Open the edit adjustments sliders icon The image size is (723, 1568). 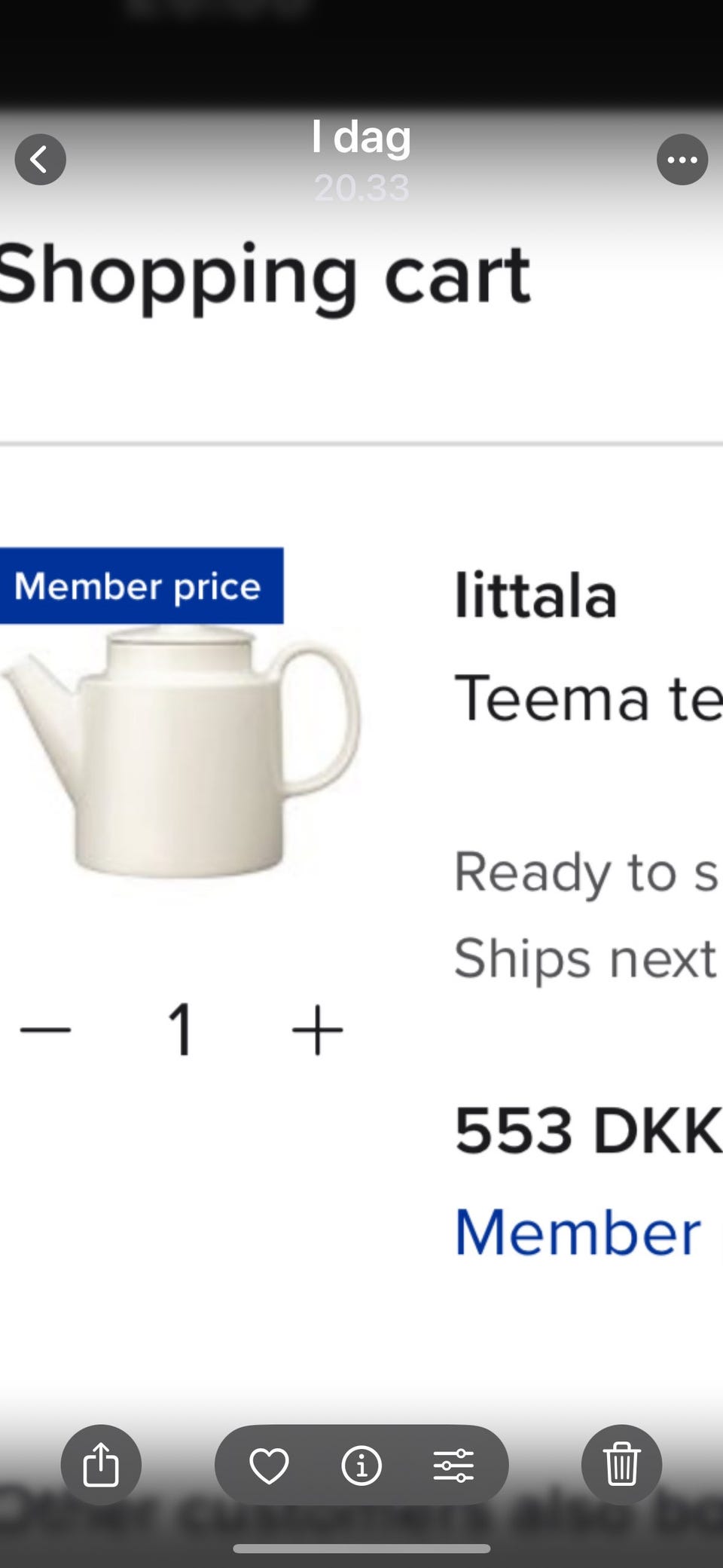point(453,1466)
